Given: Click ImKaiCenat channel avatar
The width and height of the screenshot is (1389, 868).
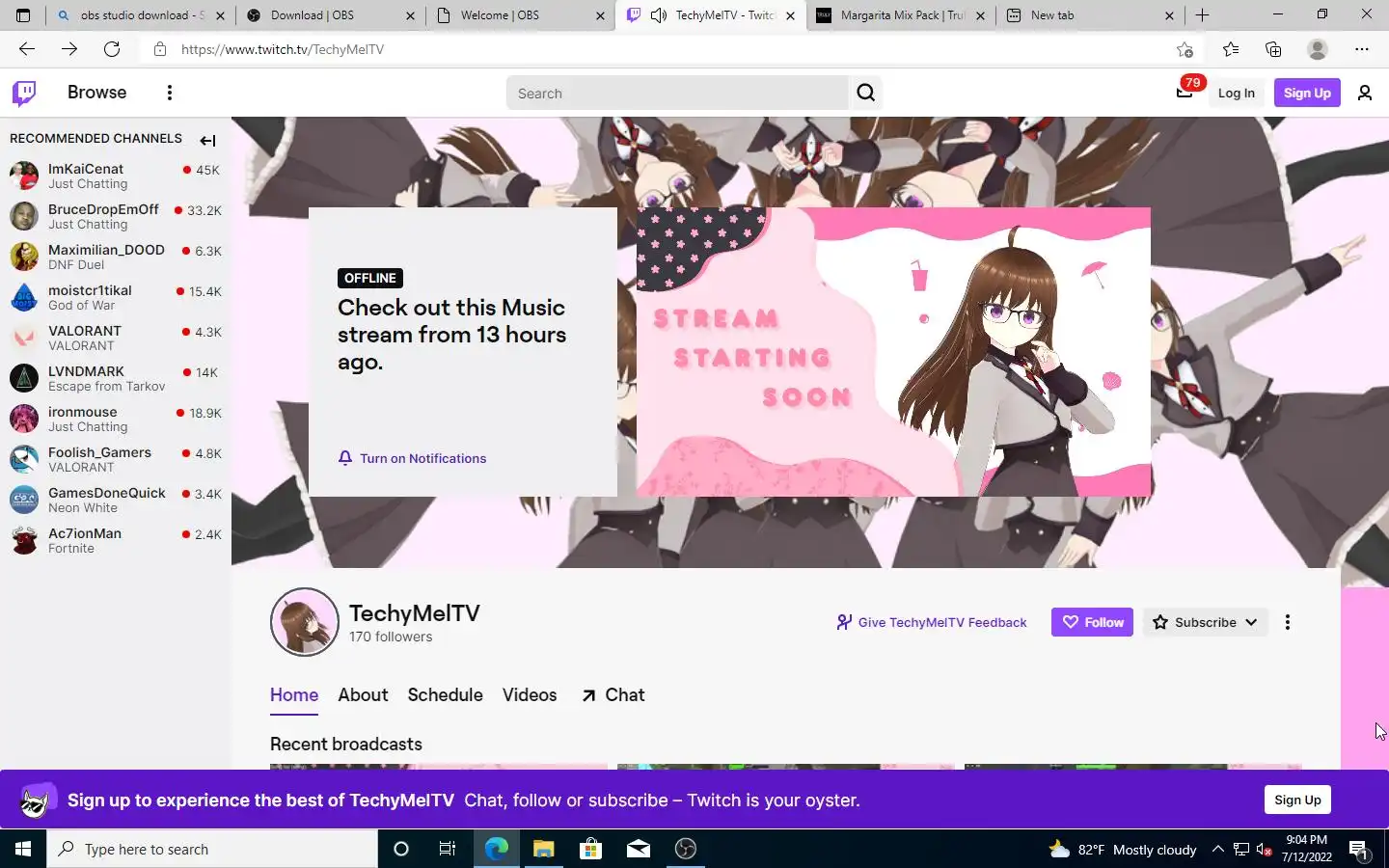Looking at the screenshot, I should point(24,176).
